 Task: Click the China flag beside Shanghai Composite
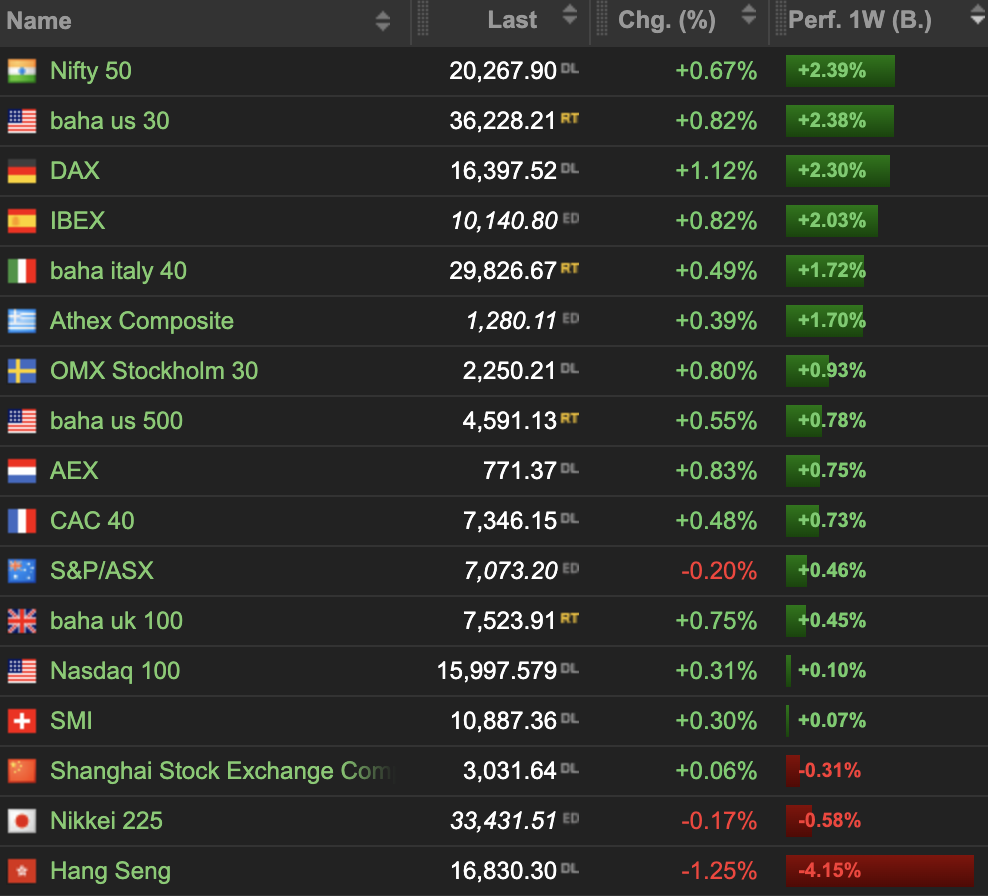[22, 771]
